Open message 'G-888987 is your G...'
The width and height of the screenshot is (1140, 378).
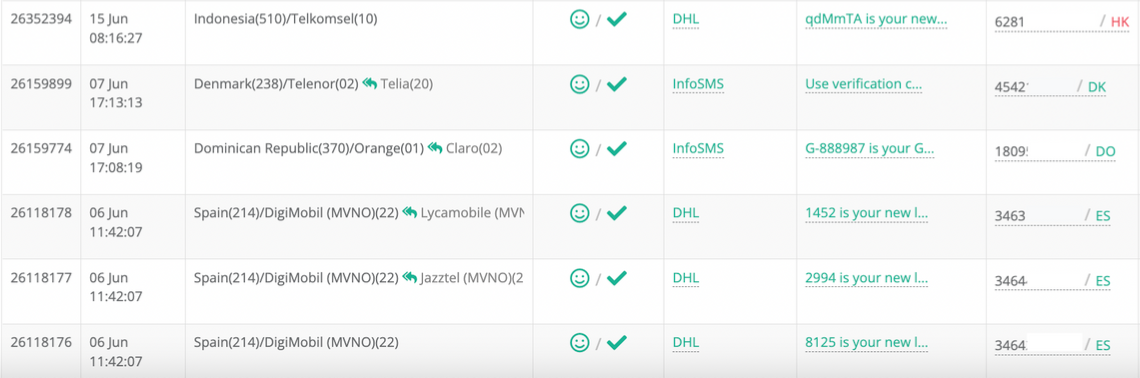click(x=870, y=149)
